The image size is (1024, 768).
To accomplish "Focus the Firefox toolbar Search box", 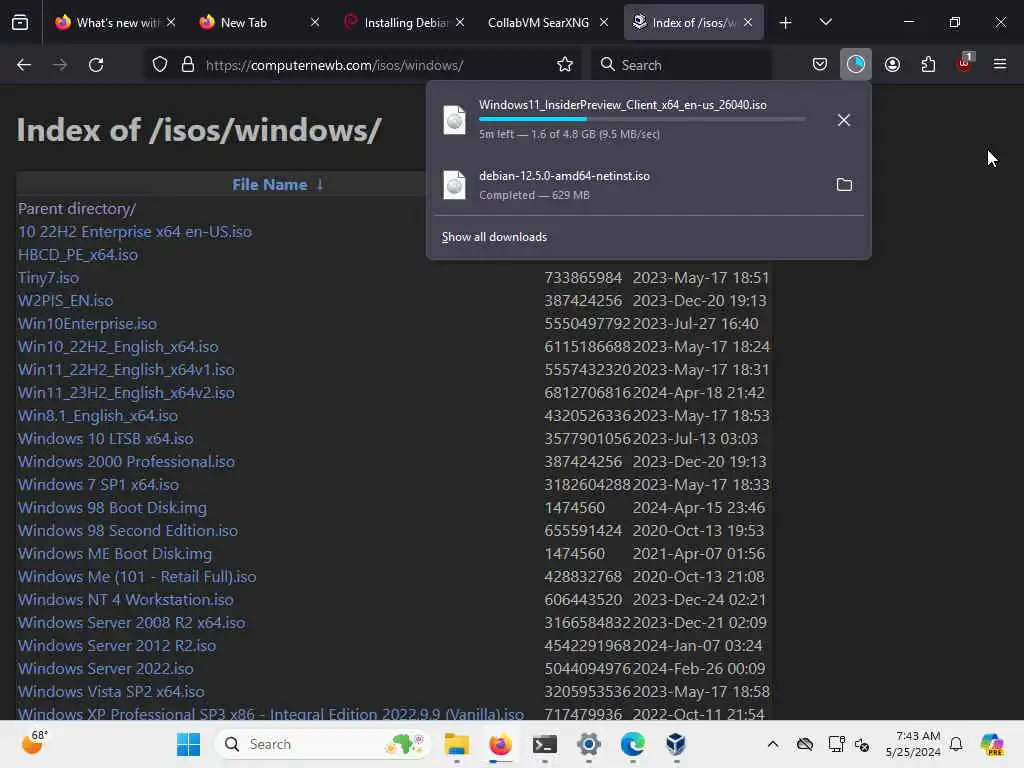I will (682, 65).
